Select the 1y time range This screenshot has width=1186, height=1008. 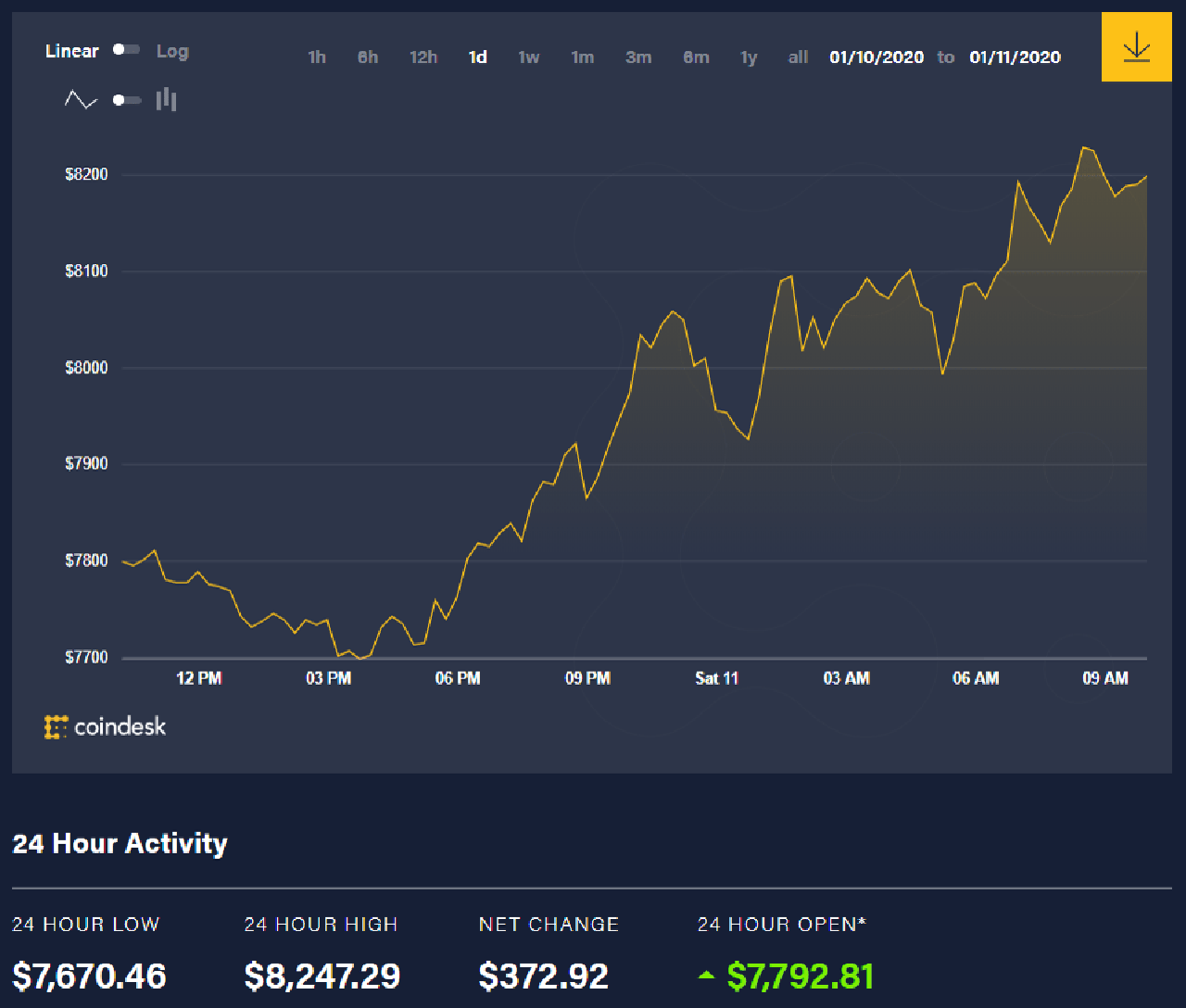(749, 57)
